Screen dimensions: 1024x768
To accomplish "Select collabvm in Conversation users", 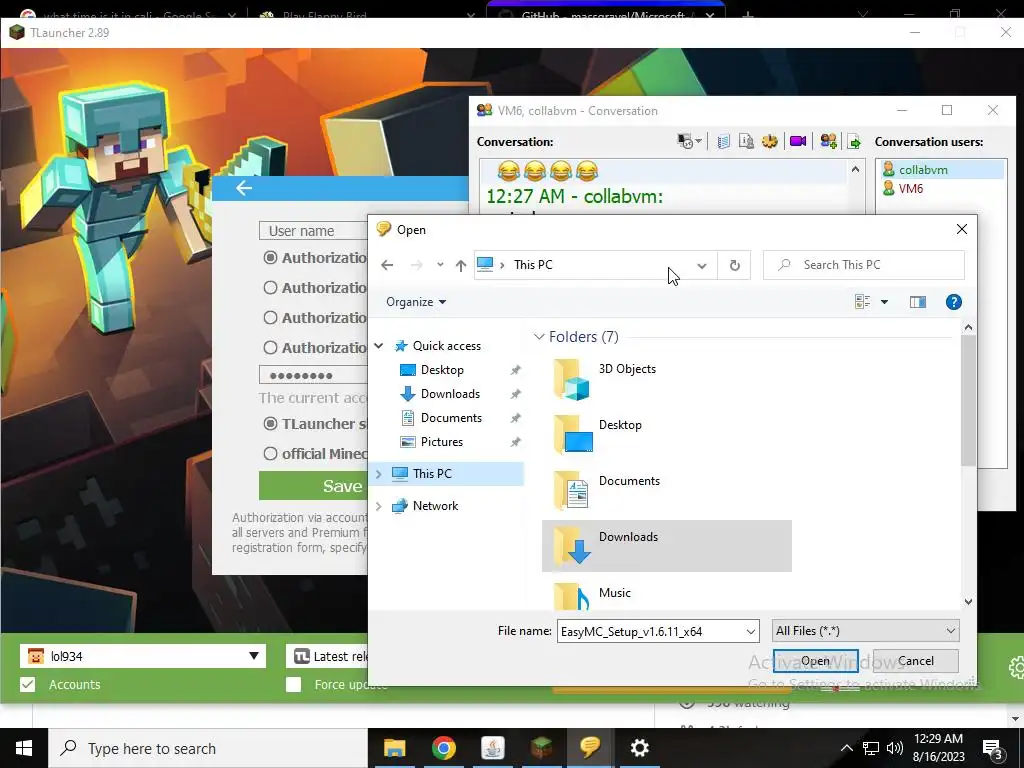I will pyautogui.click(x=923, y=170).
